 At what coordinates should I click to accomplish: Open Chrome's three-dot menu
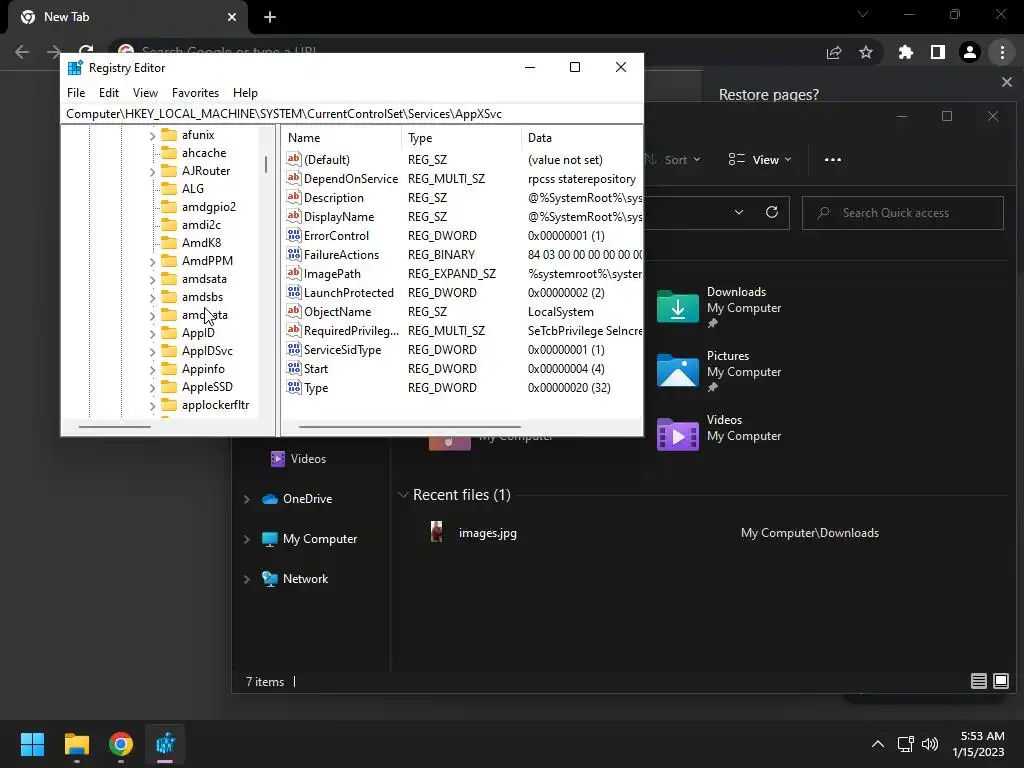(x=1002, y=52)
